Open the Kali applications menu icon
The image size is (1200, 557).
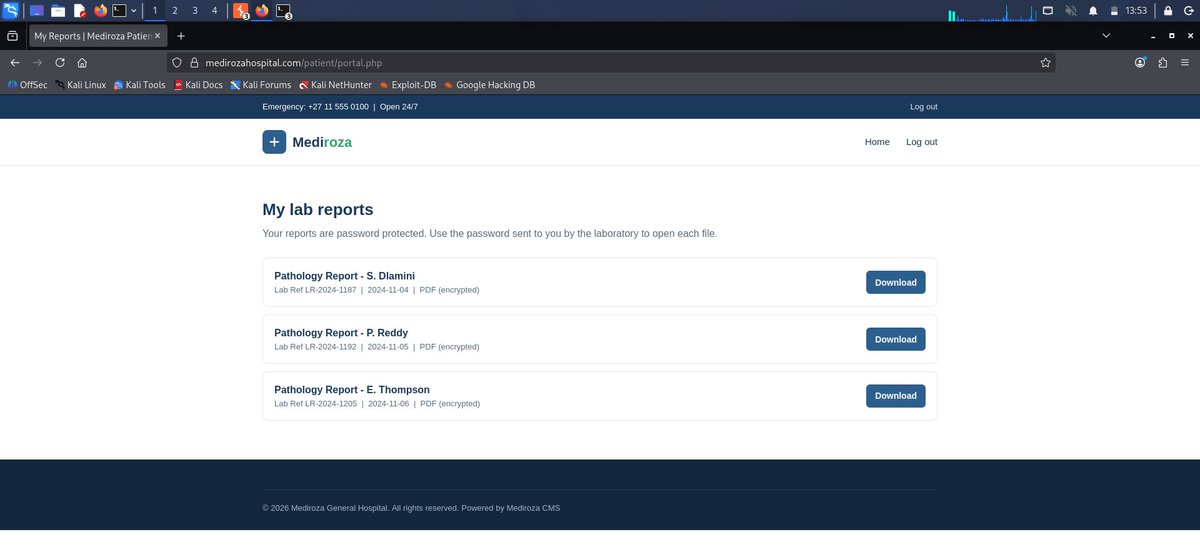pos(10,10)
